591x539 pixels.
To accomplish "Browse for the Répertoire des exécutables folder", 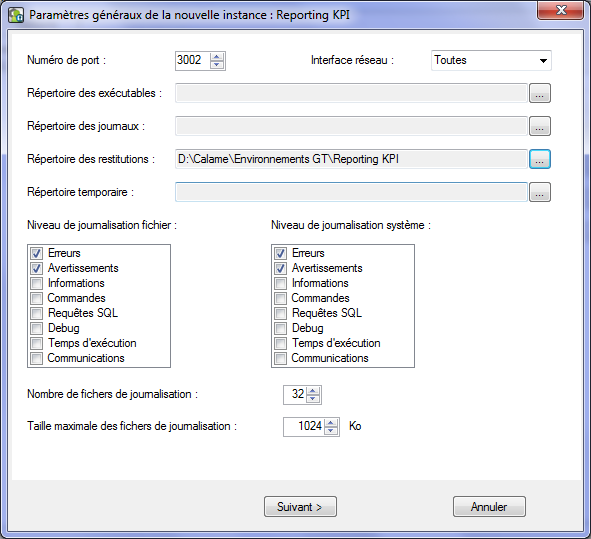I will tap(540, 93).
